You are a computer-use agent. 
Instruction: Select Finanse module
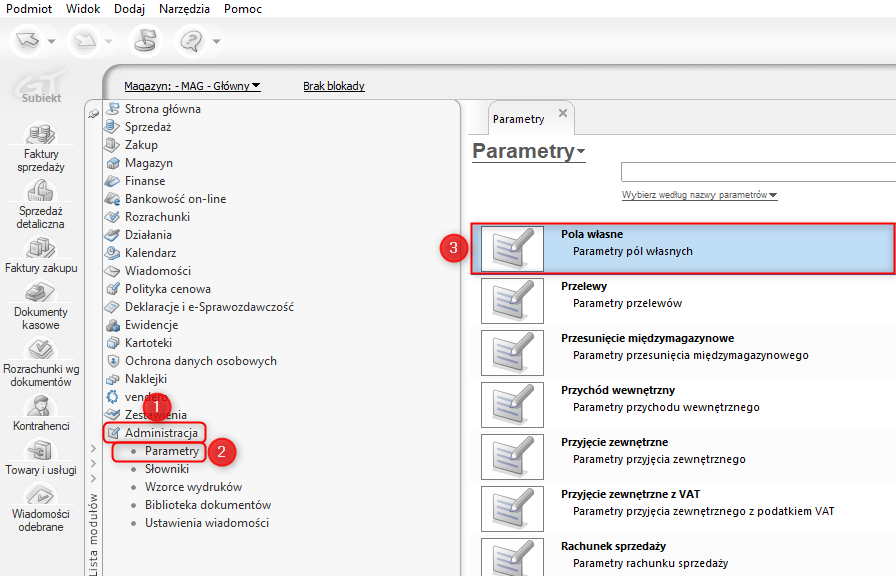(x=145, y=181)
